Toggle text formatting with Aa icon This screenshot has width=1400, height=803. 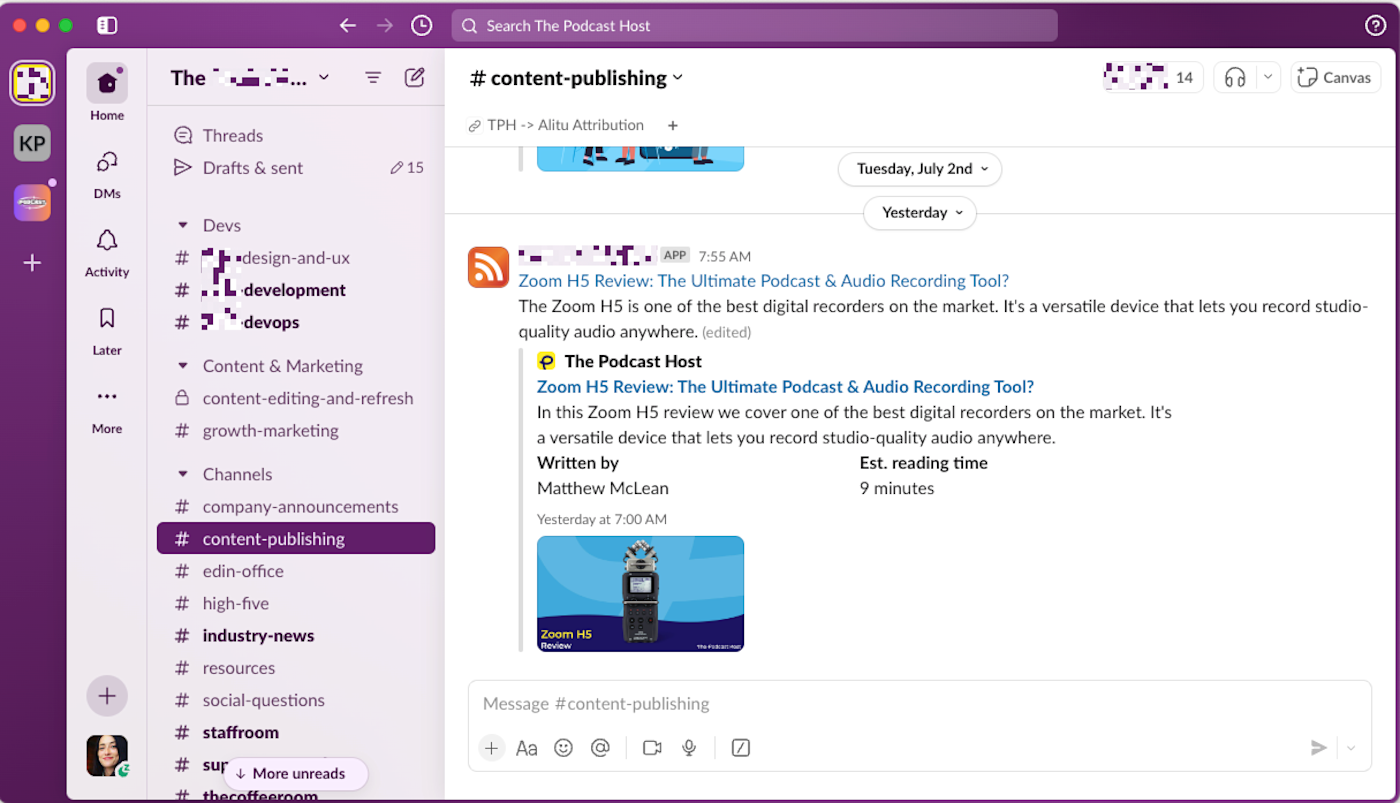point(527,748)
